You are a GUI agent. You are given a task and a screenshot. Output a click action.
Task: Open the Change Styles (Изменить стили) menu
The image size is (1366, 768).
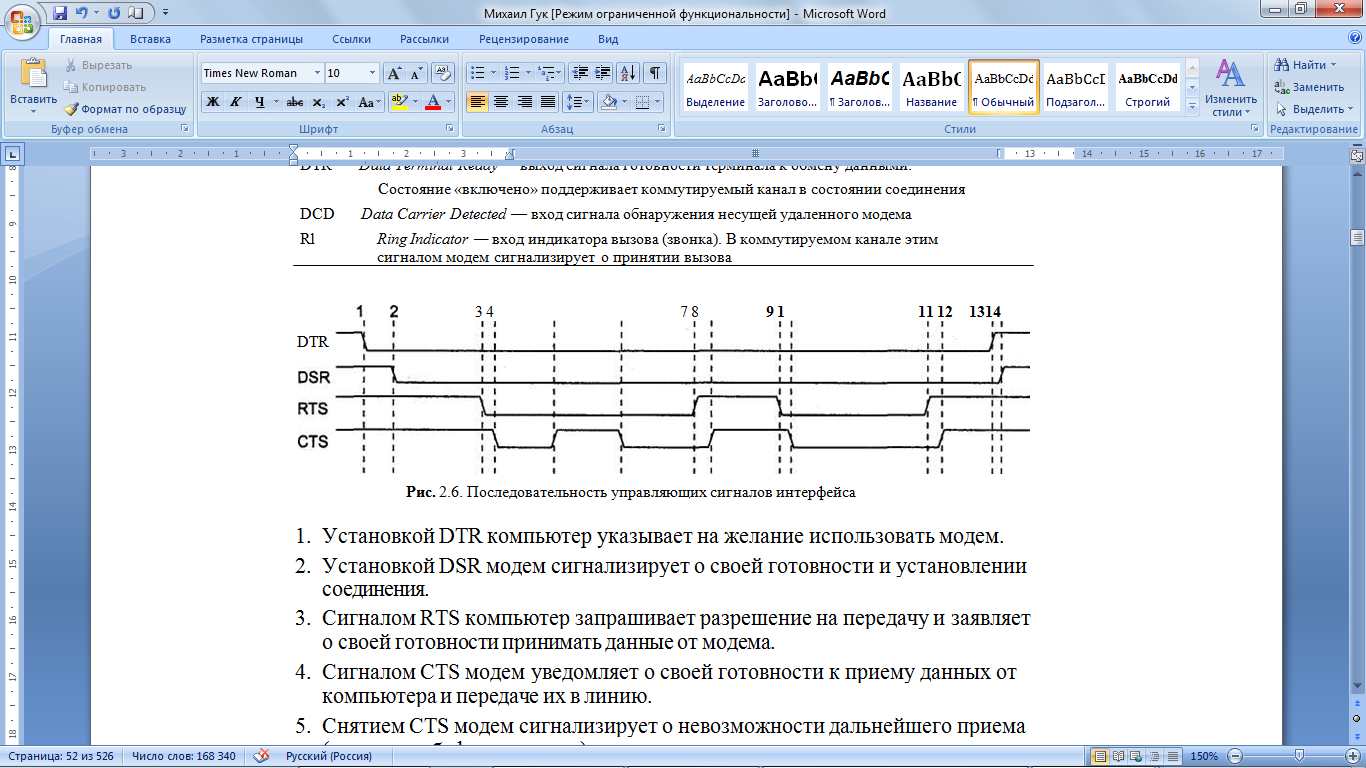click(1230, 88)
